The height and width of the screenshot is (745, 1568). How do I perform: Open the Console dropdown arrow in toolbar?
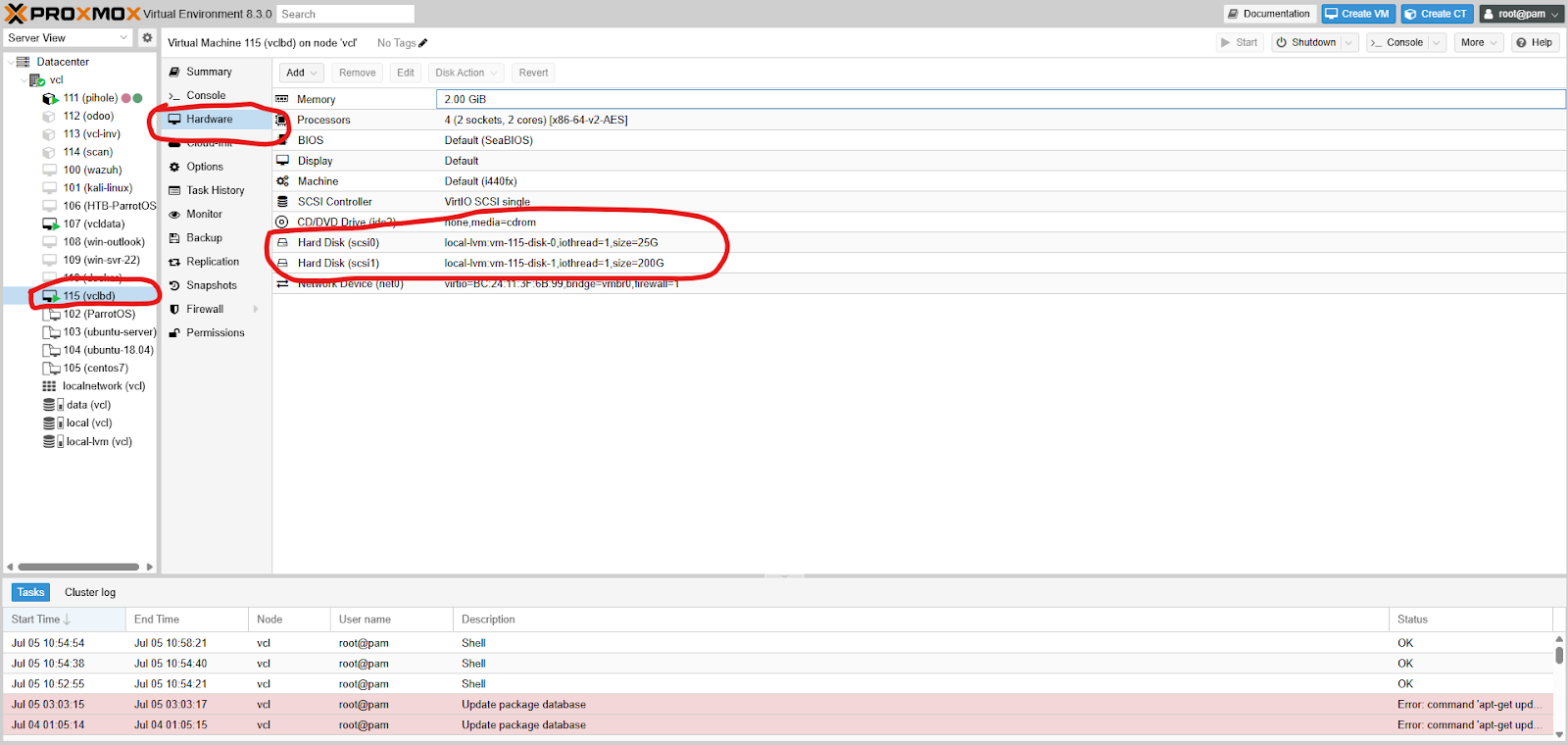(1436, 42)
